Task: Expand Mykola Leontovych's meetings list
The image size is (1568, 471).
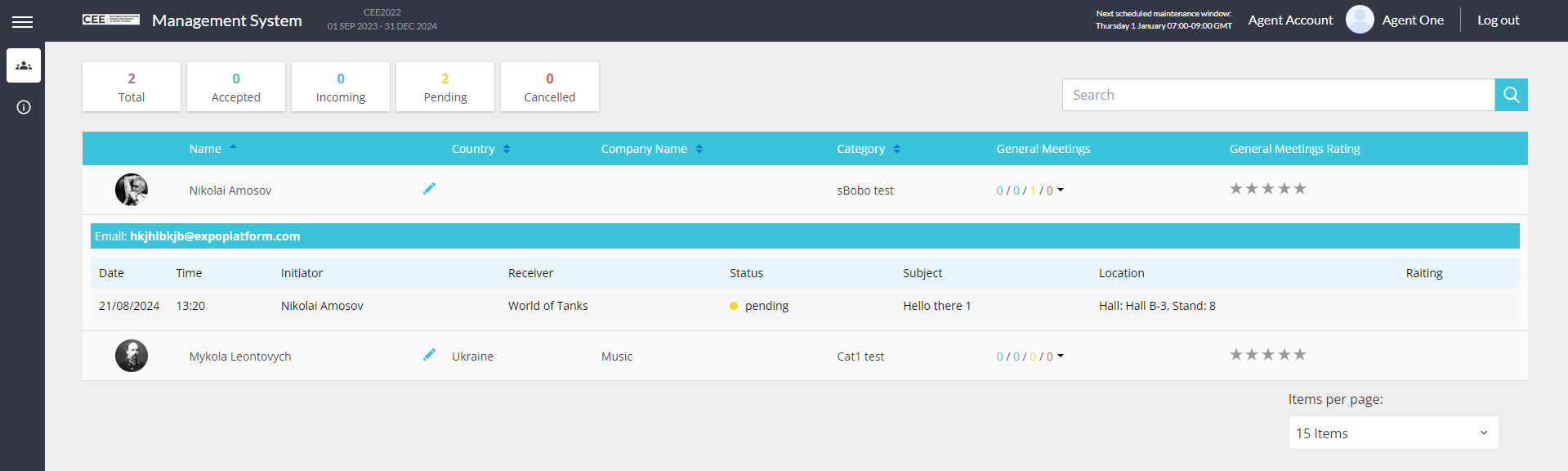Action: [1061, 357]
